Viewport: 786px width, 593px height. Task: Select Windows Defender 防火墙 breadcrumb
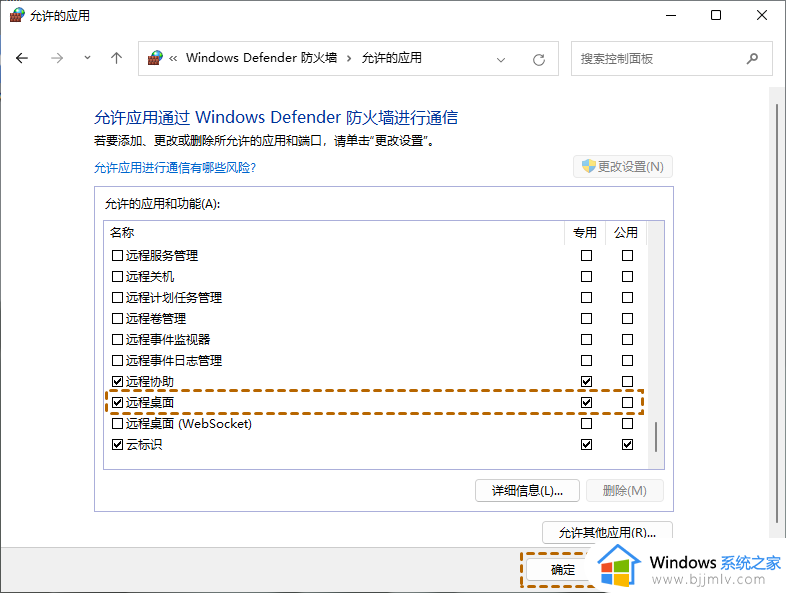coord(261,58)
